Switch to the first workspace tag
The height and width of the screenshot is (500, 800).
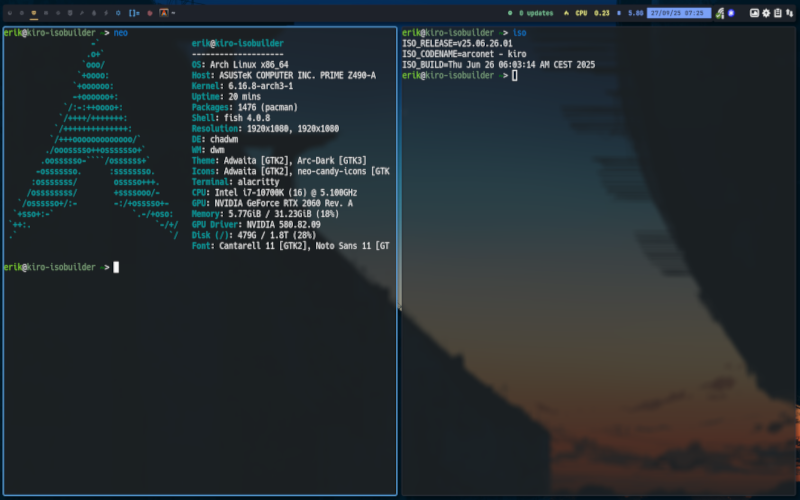point(9,13)
